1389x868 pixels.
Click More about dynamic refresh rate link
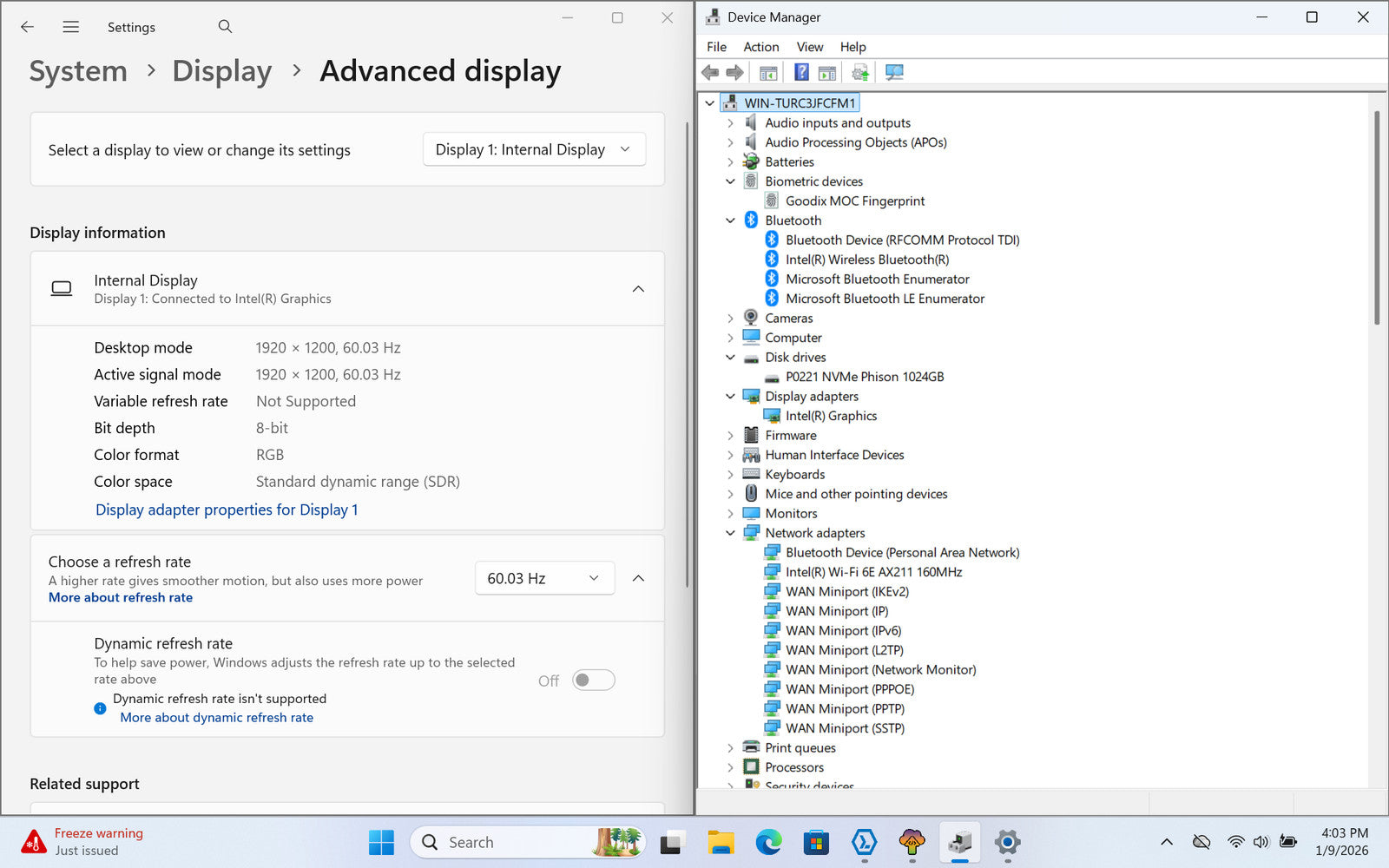click(216, 718)
